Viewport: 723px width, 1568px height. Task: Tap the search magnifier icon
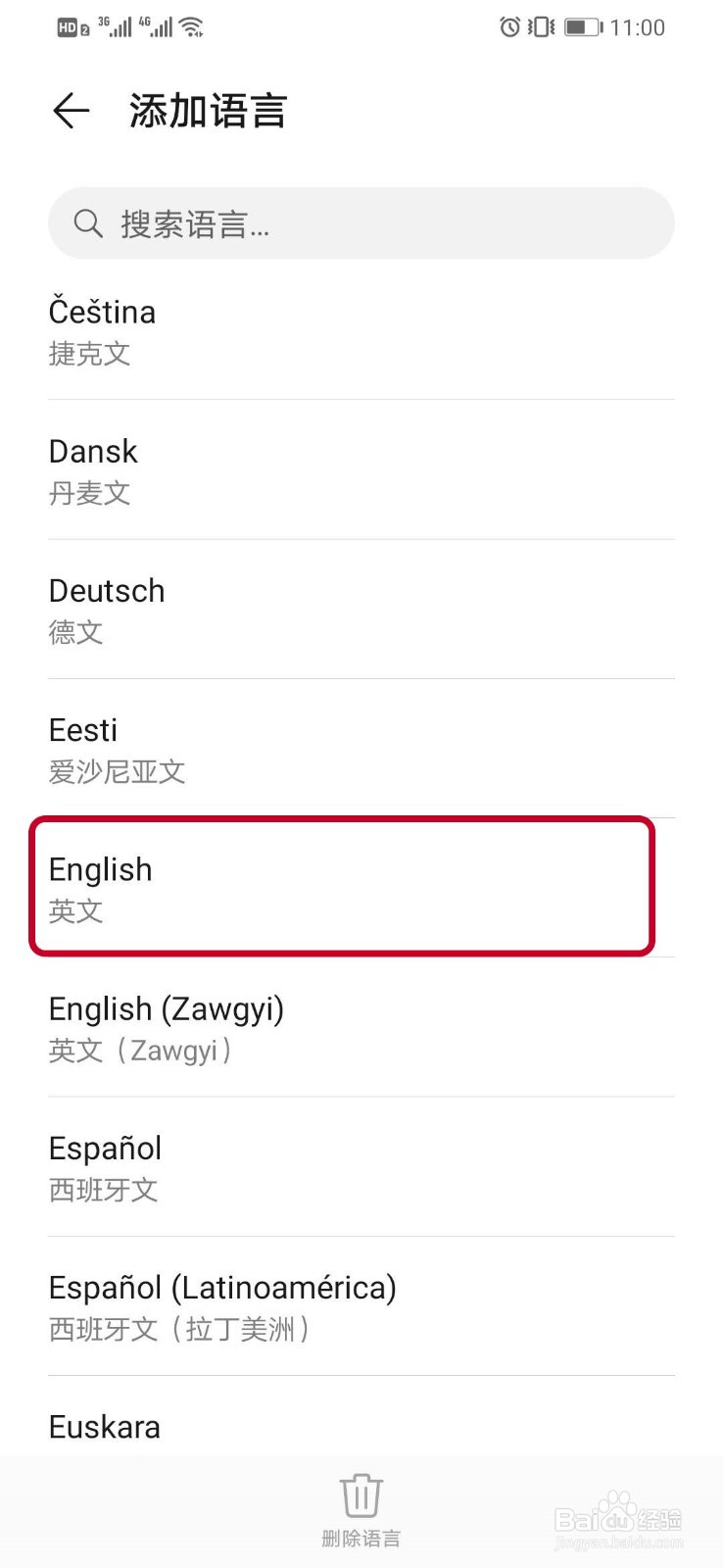click(88, 223)
